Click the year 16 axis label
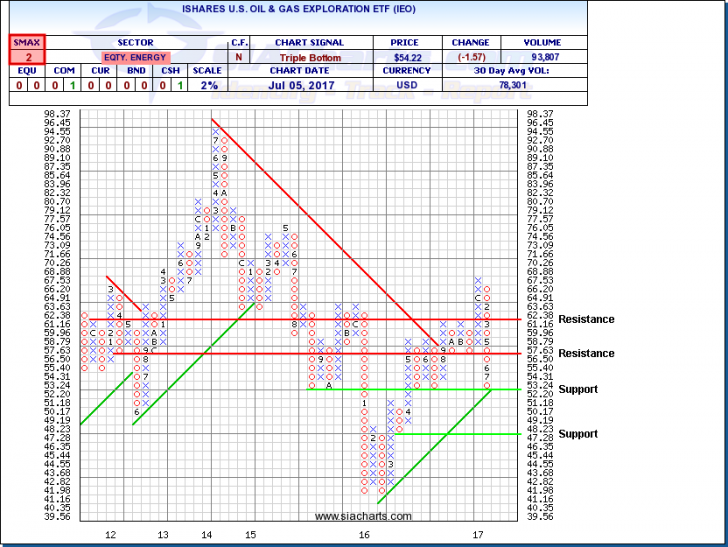Screen dimensions: 728x547 click(x=365, y=535)
